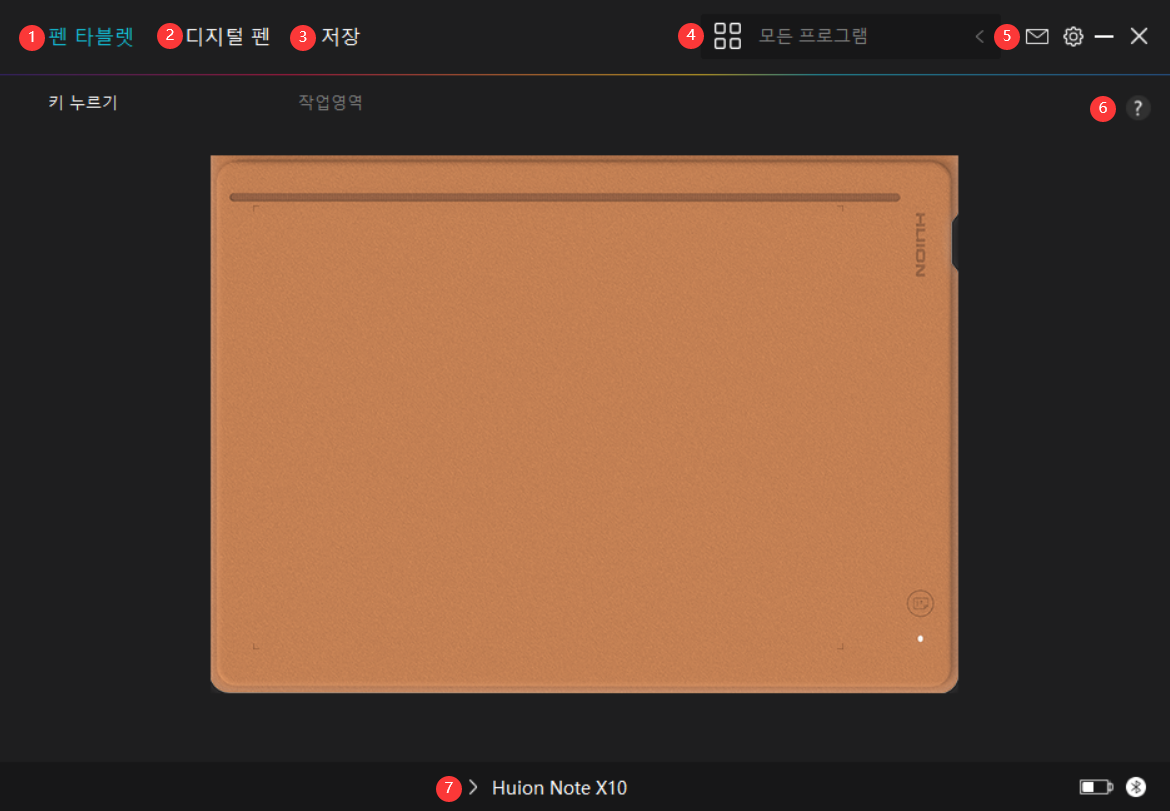Screen dimensions: 1170x811
Task: Click the white indicator dot on the tablet
Action: coord(919,639)
